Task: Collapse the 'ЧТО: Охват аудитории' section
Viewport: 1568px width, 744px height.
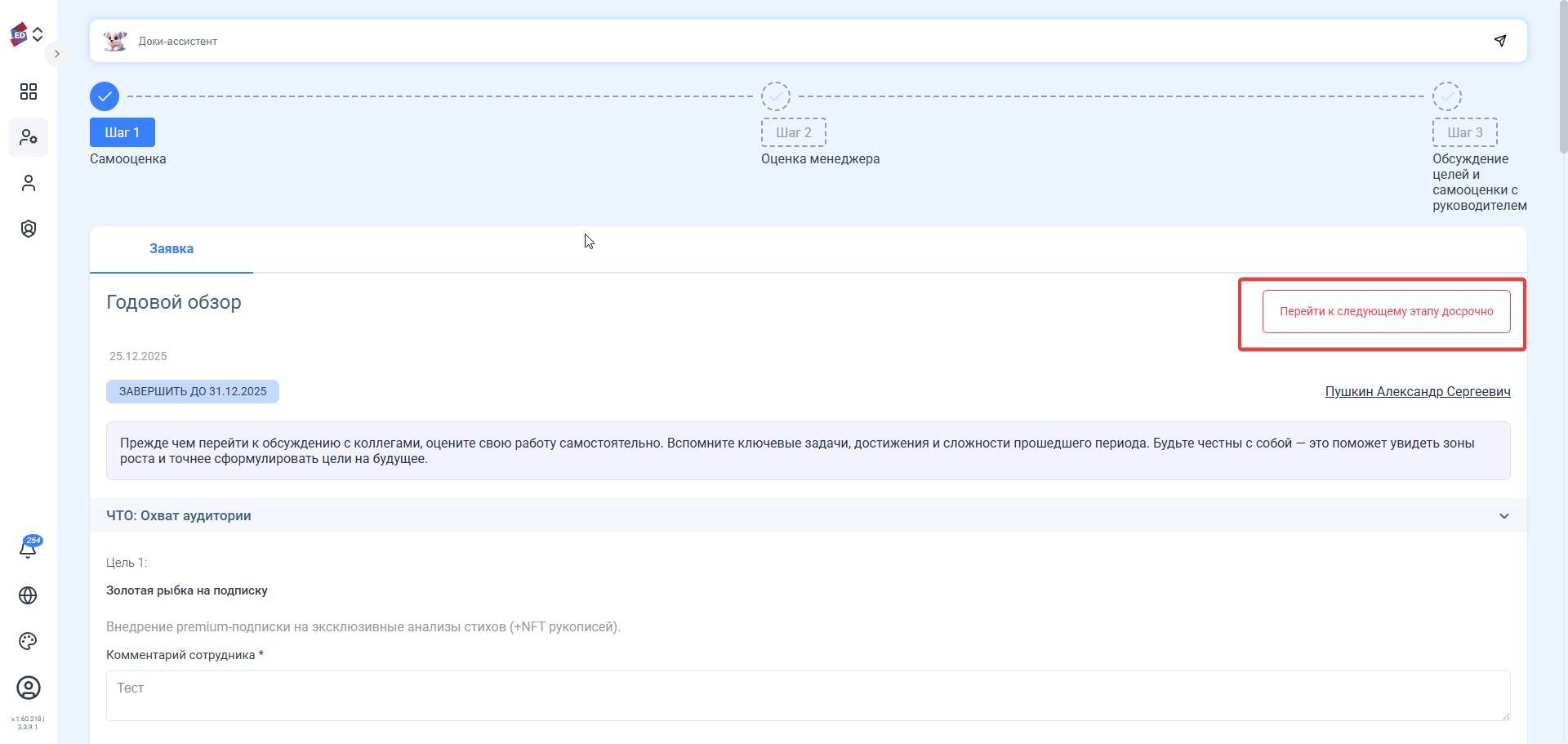Action: 1503,516
